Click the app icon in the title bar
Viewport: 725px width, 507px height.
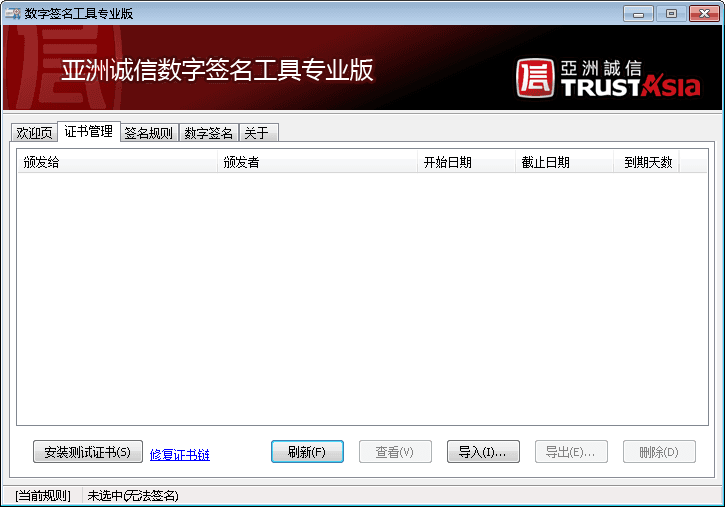[13, 13]
